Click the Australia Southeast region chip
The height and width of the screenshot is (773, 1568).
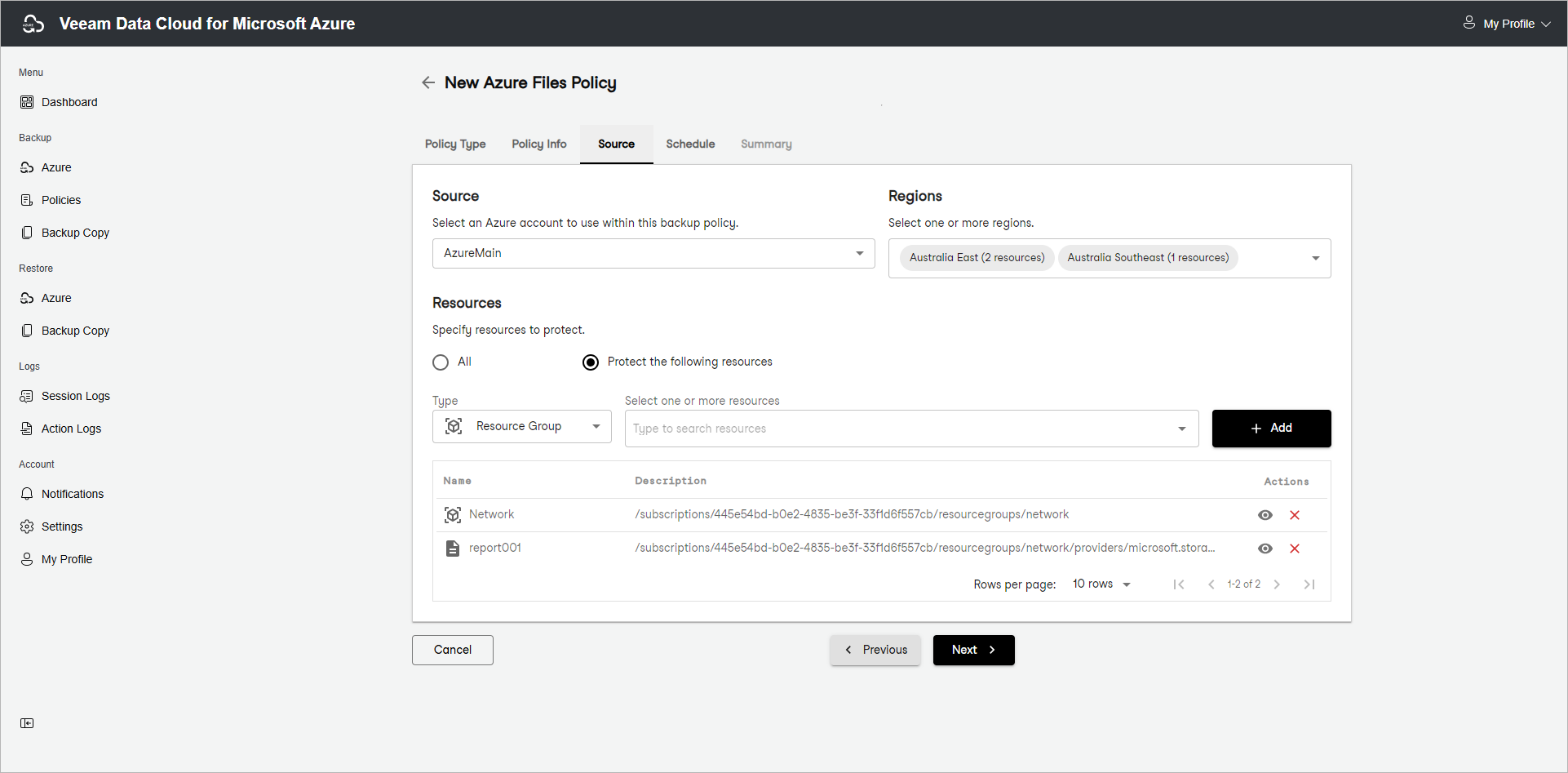pos(1148,258)
